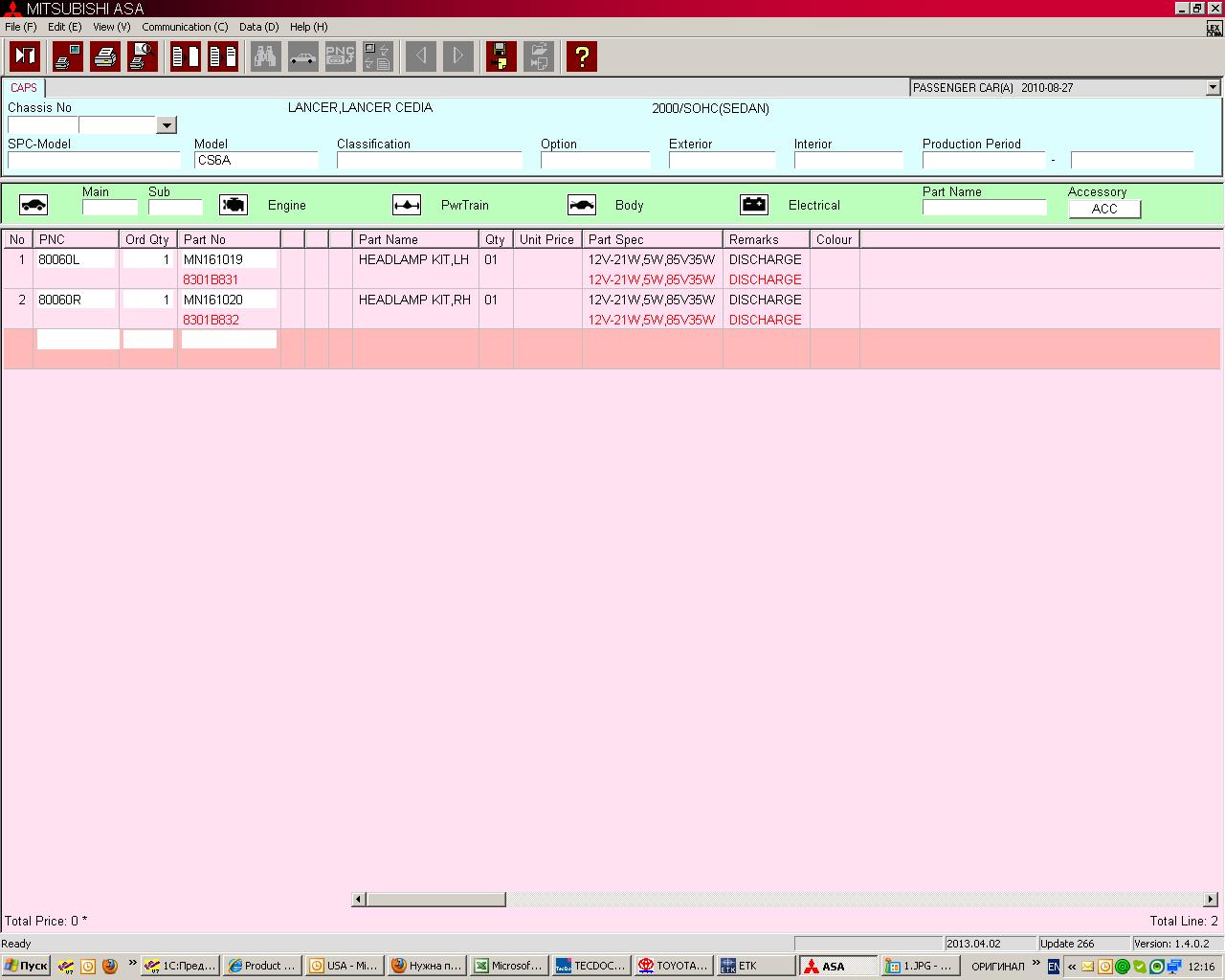The width and height of the screenshot is (1225, 980).
Task: Switch to the CAPS tab
Action: (x=24, y=87)
